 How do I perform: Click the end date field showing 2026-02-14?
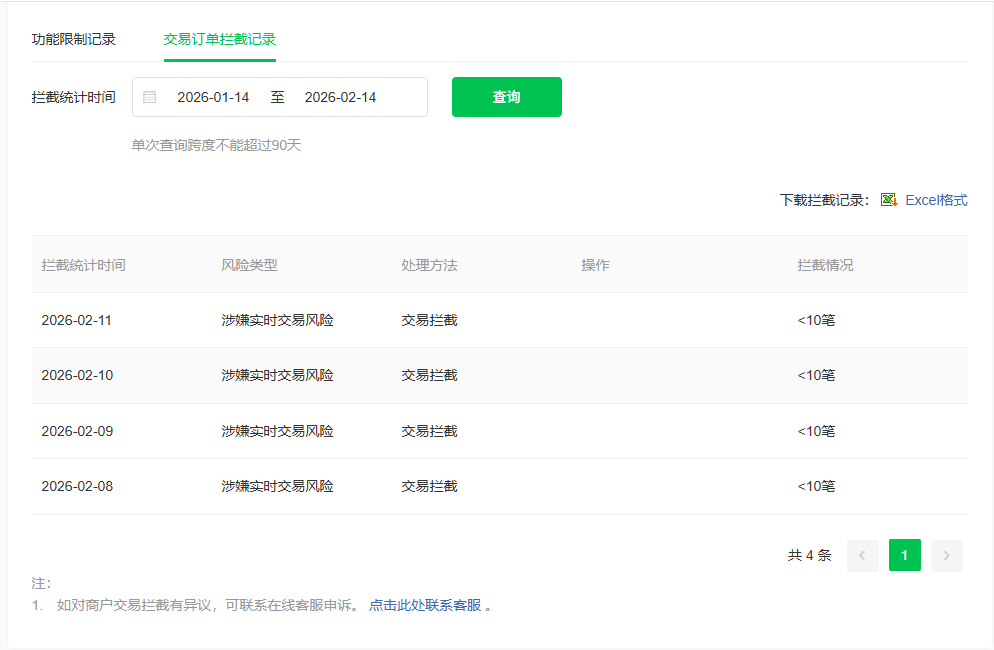[x=339, y=96]
